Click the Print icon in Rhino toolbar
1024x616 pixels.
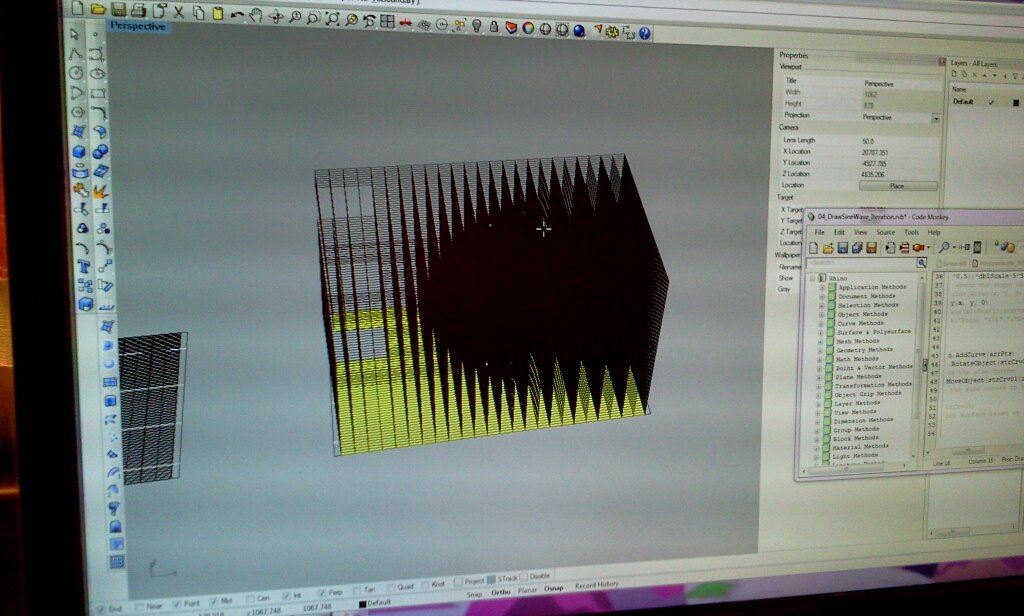pos(139,11)
